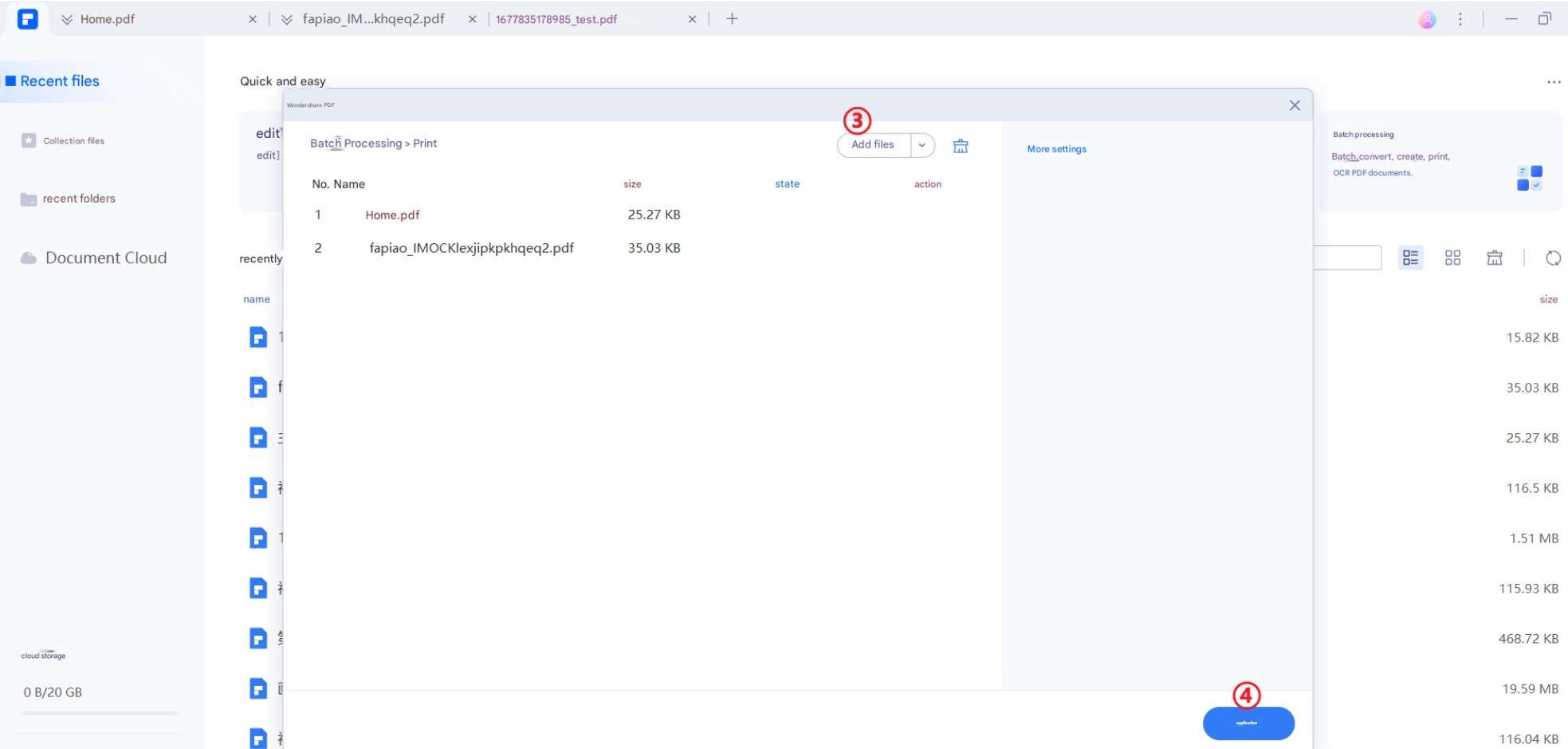The height and width of the screenshot is (749, 1568).
Task: Switch to the 1677835178985_test.pdf tab
Action: point(556,19)
